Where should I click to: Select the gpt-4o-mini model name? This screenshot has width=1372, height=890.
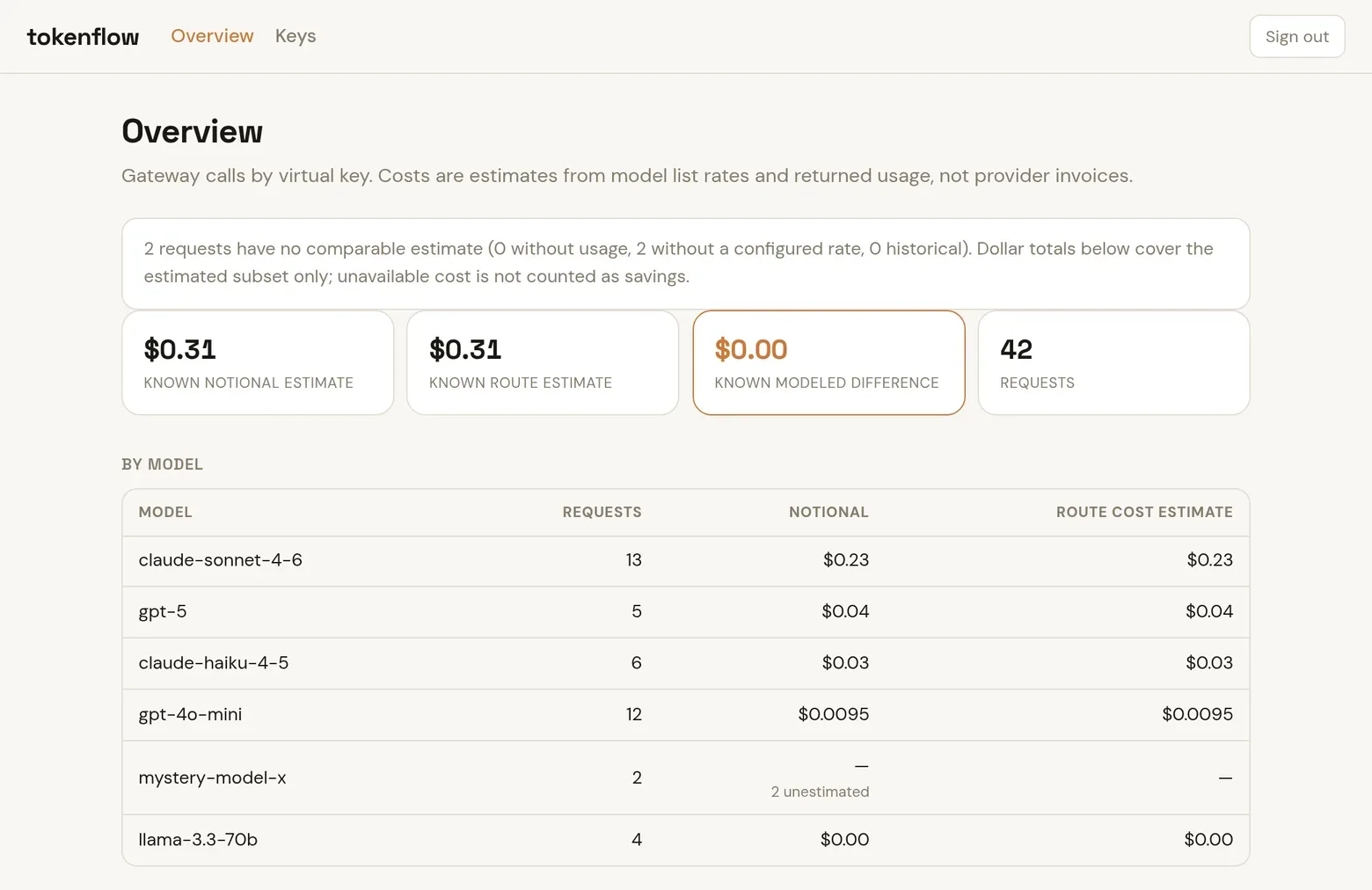coord(190,714)
